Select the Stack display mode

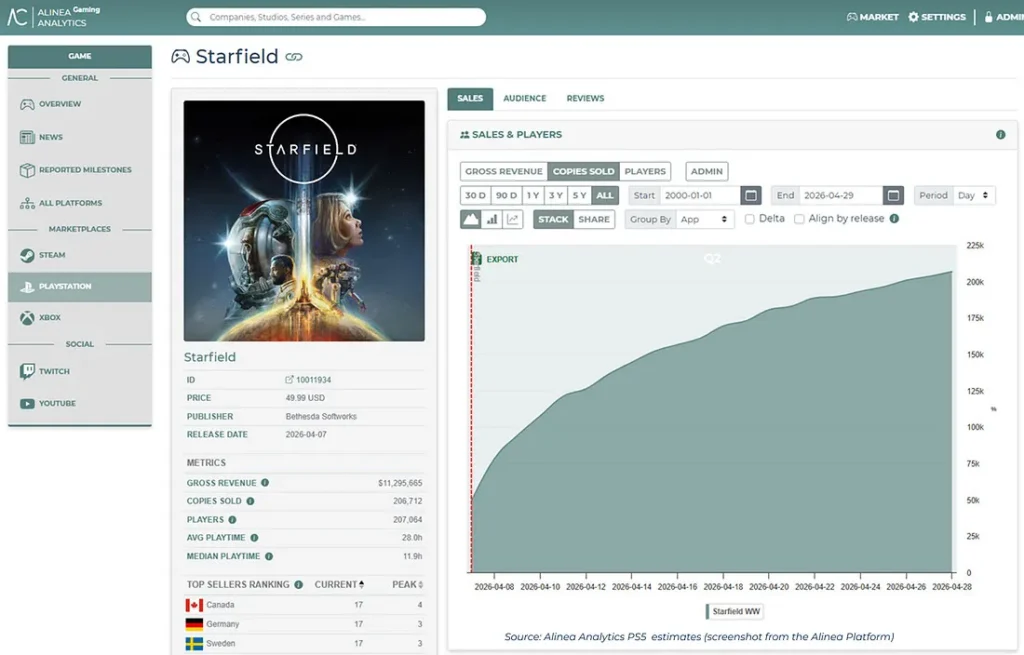click(553, 219)
